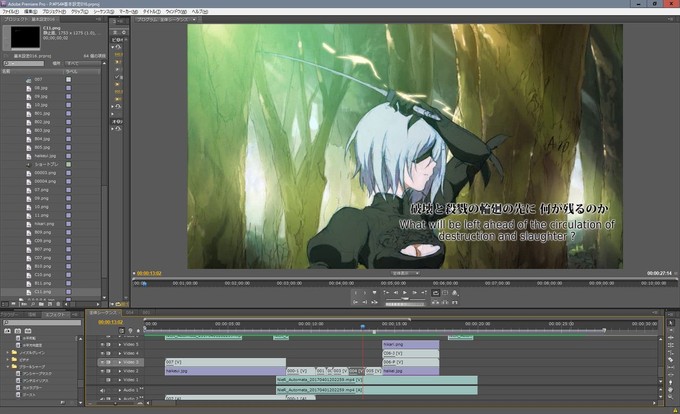Mute the Audio 1 track speaker toggle
Image resolution: width=680 pixels, height=414 pixels.
pos(101,390)
